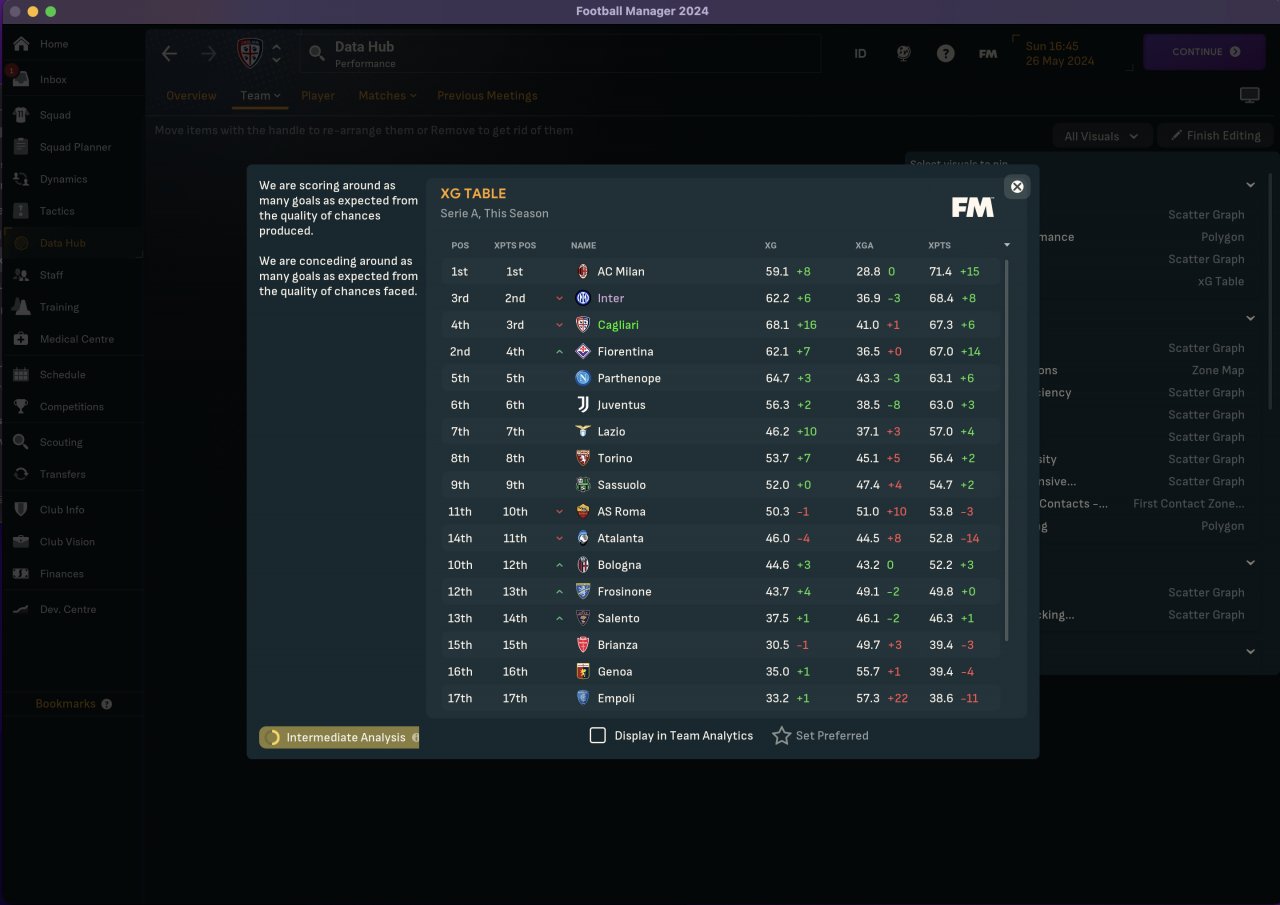
Task: Click the Data Hub search field
Action: pyautogui.click(x=560, y=54)
